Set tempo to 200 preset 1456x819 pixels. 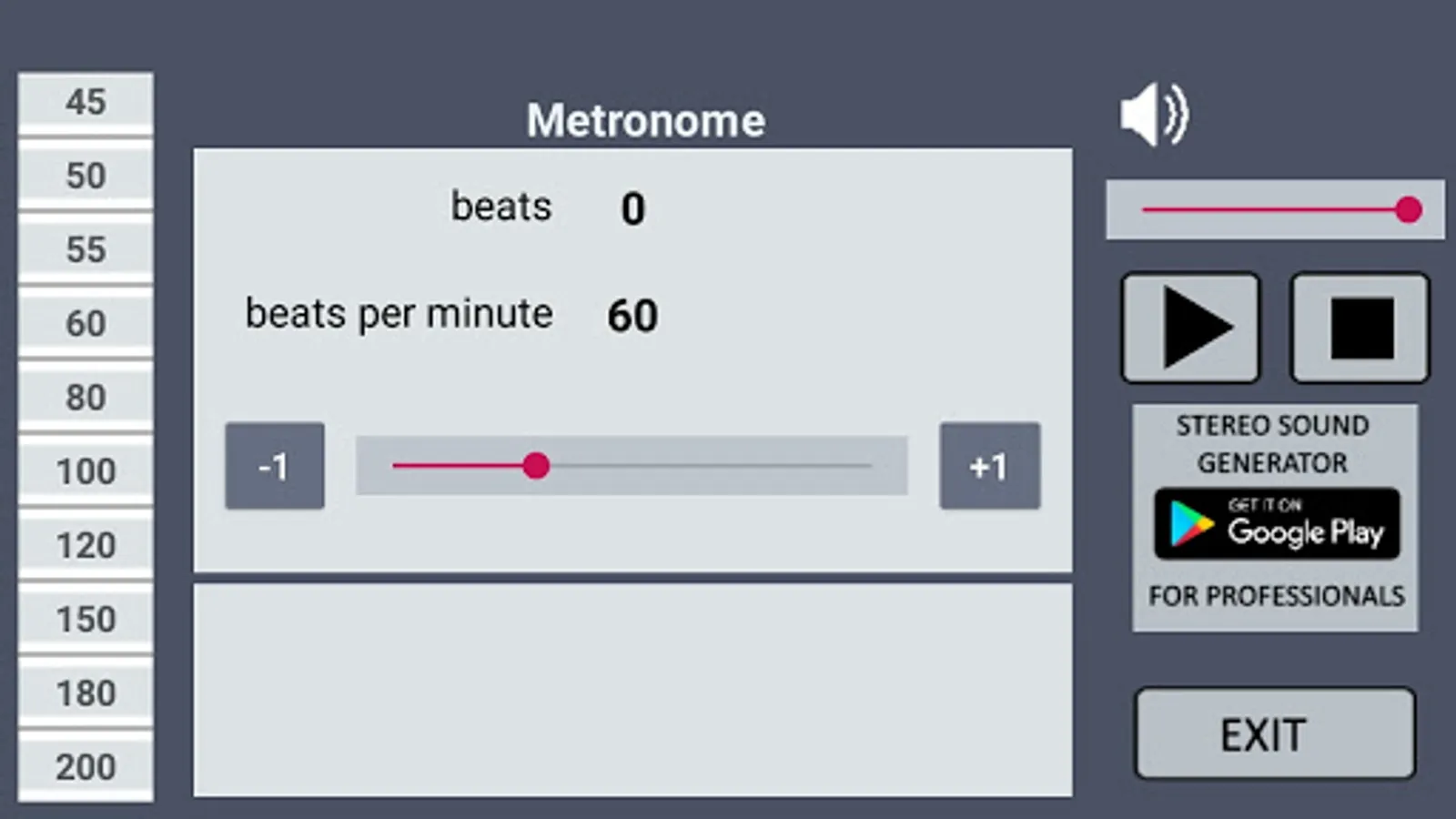(x=86, y=767)
